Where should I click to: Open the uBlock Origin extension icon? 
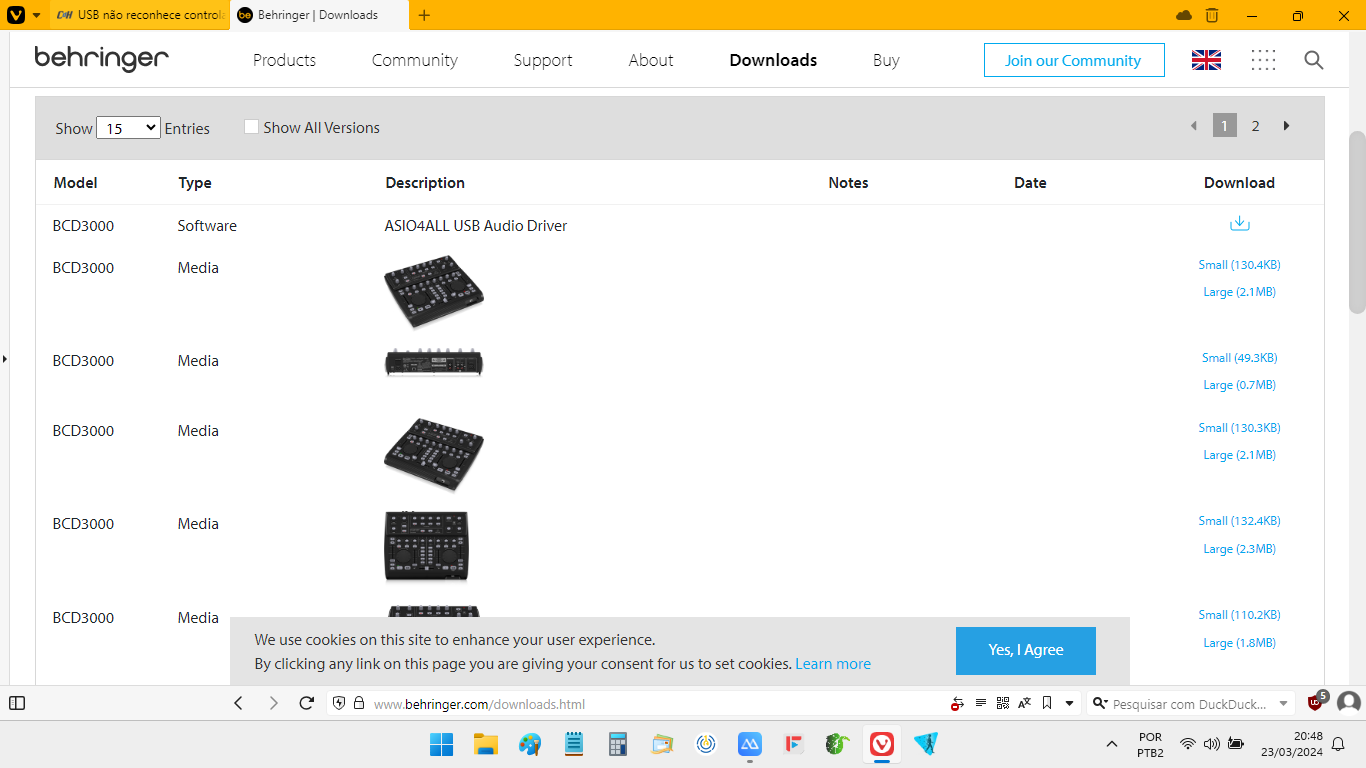1316,702
